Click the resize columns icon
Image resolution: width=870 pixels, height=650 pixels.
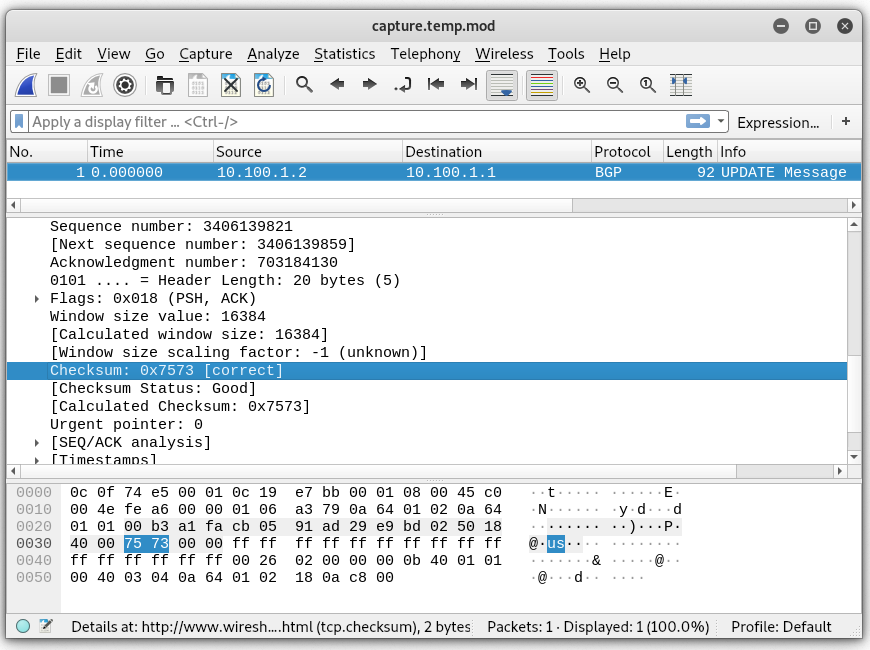click(681, 85)
